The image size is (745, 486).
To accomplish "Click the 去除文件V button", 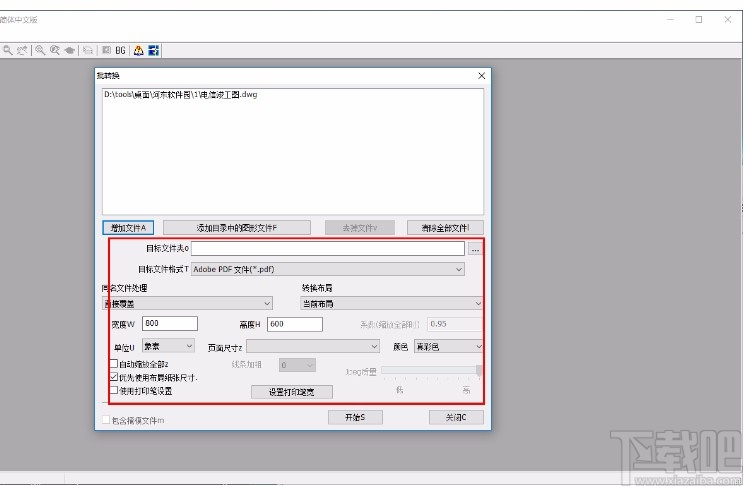I will (x=360, y=228).
